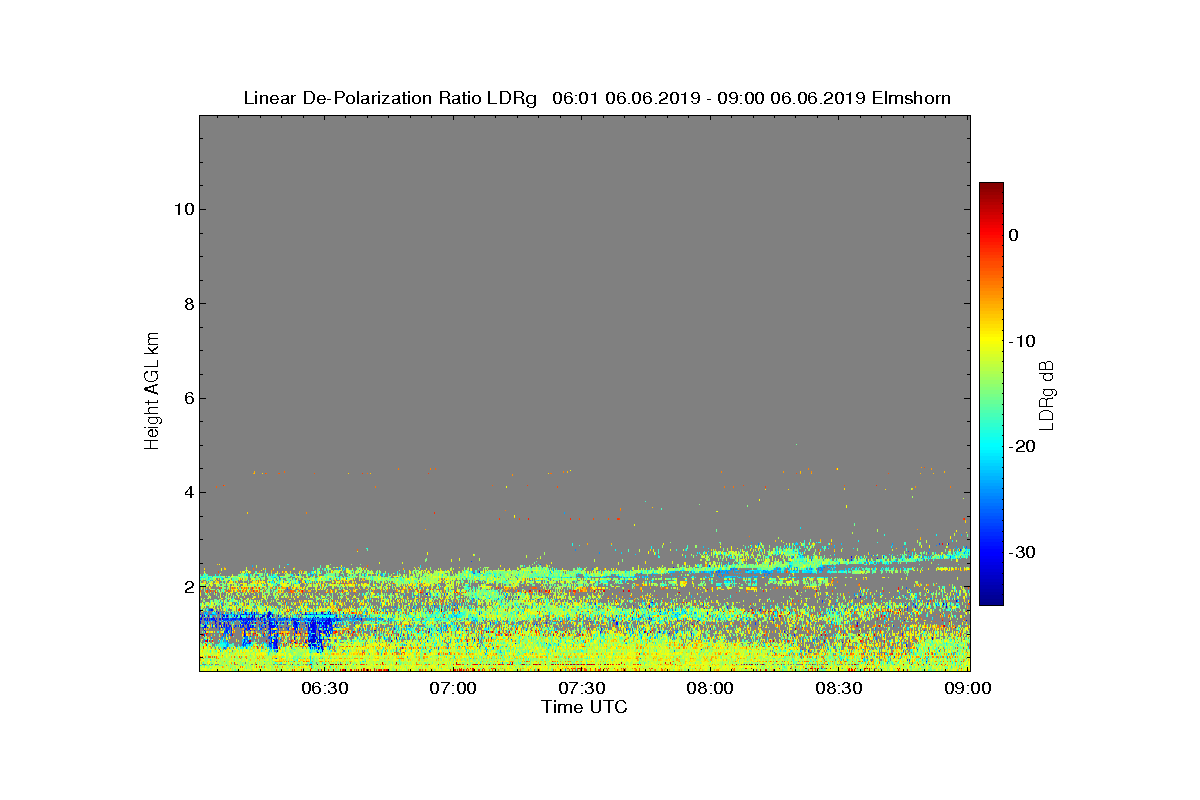Click the colorbar value -30 label

click(1022, 553)
